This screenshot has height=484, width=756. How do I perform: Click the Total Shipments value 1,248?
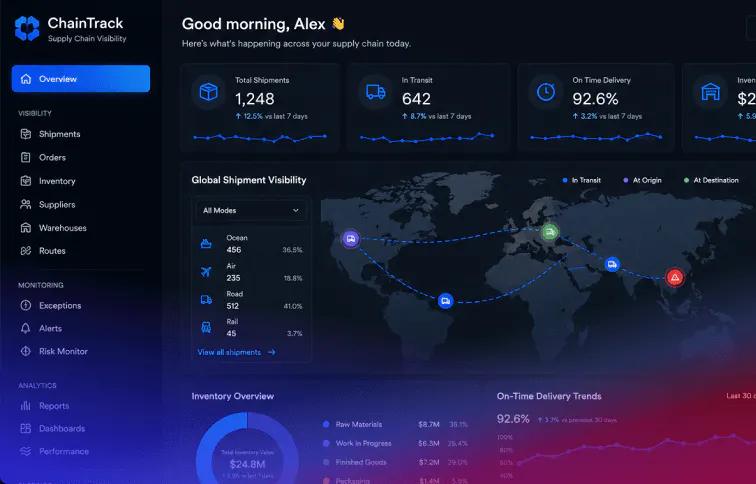pyautogui.click(x=255, y=99)
